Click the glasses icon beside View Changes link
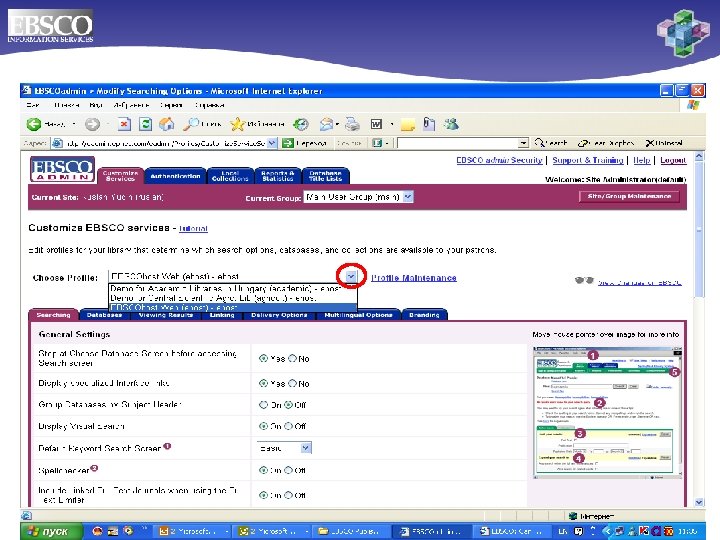 tap(584, 281)
